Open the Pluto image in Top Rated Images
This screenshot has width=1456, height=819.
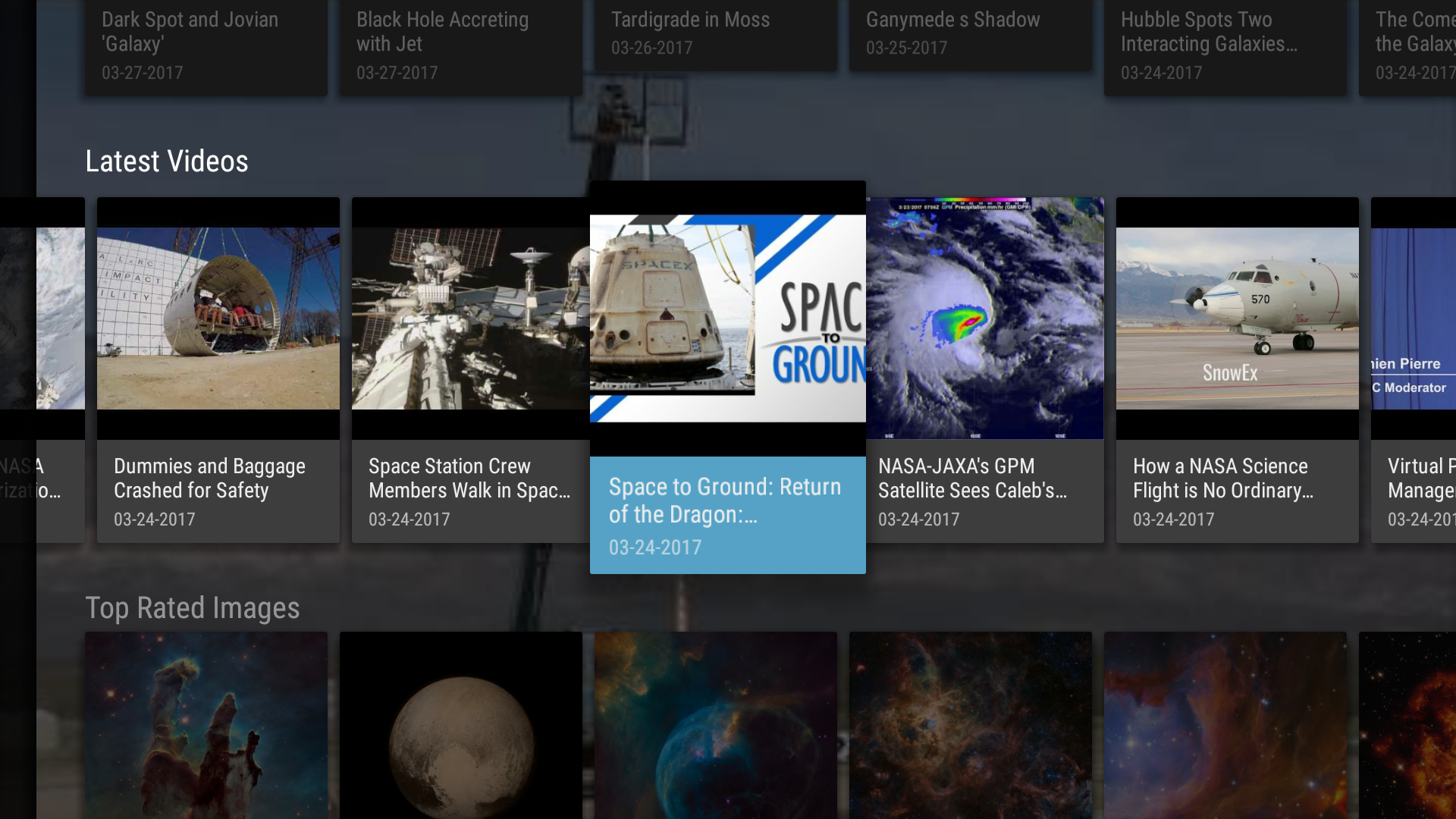pyautogui.click(x=460, y=728)
